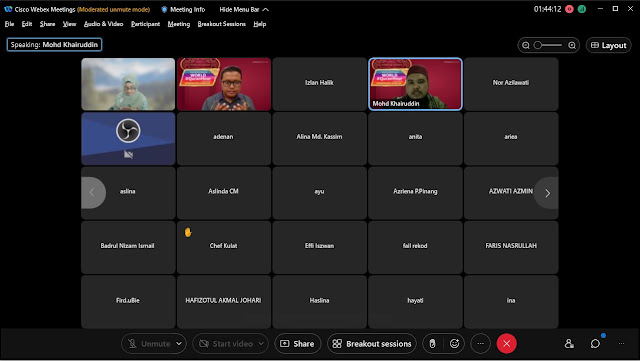This screenshot has width=640, height=361.
Task: Click Breakout sessions toolbar button
Action: point(372,344)
